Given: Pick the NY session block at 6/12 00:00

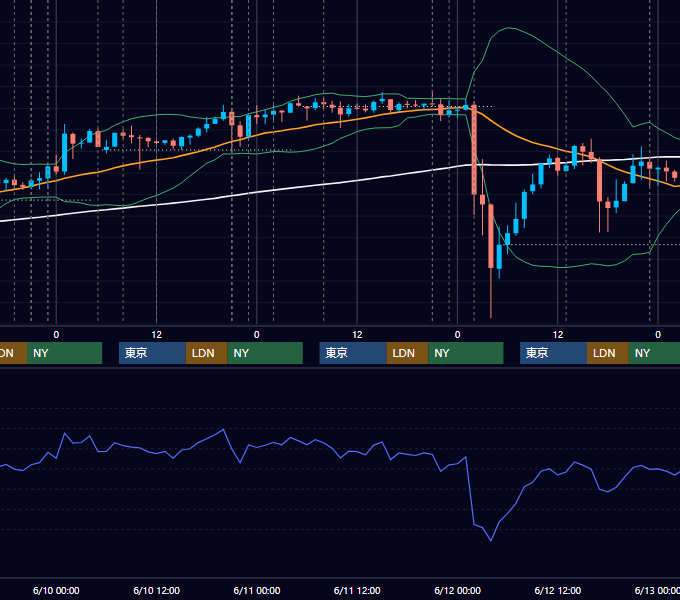Looking at the screenshot, I should point(466,353).
